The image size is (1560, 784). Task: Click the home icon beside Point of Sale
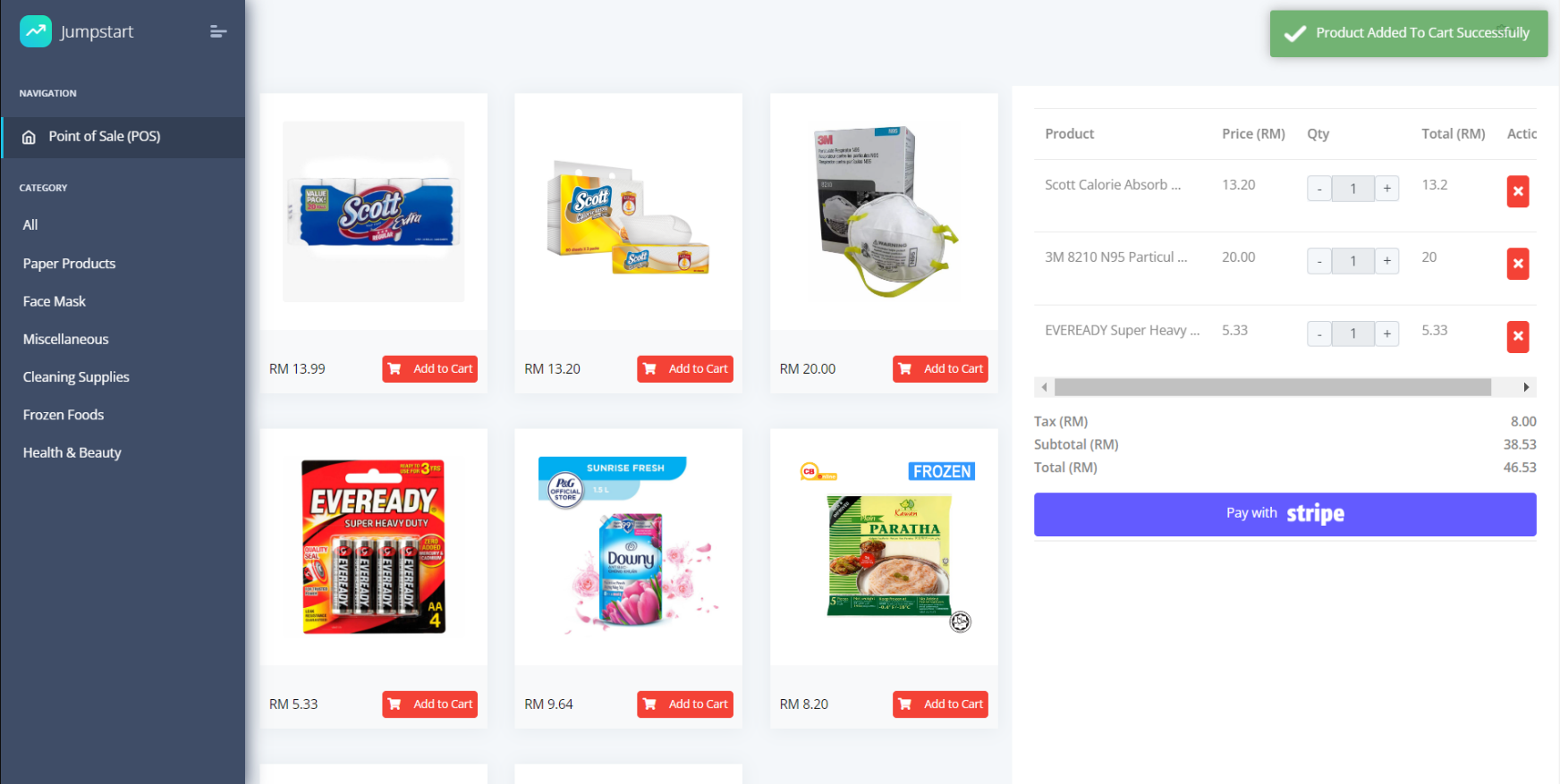29,137
